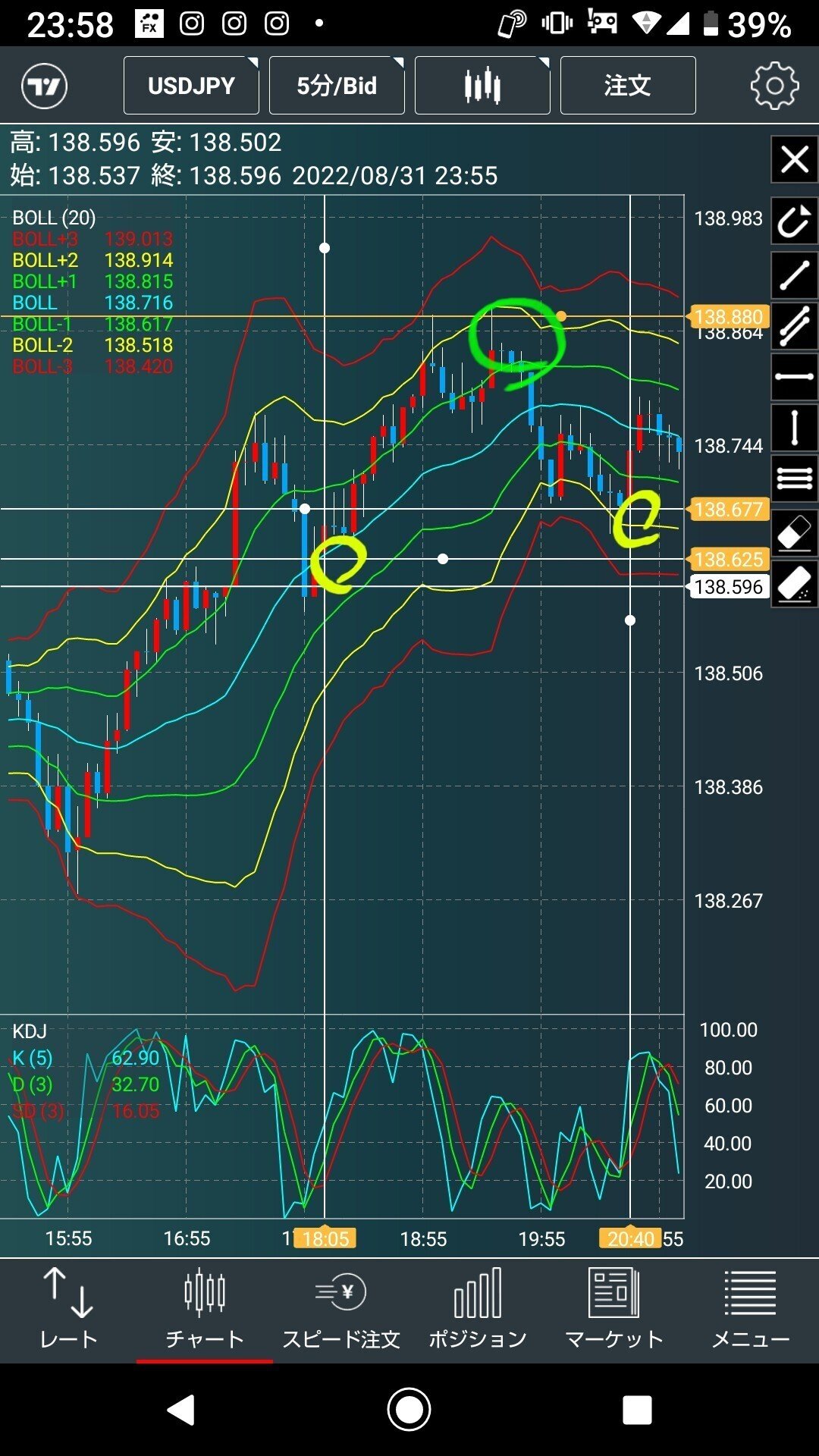819x1456 pixels.
Task: Select the triple horizontal lines tool
Action: coord(794,479)
